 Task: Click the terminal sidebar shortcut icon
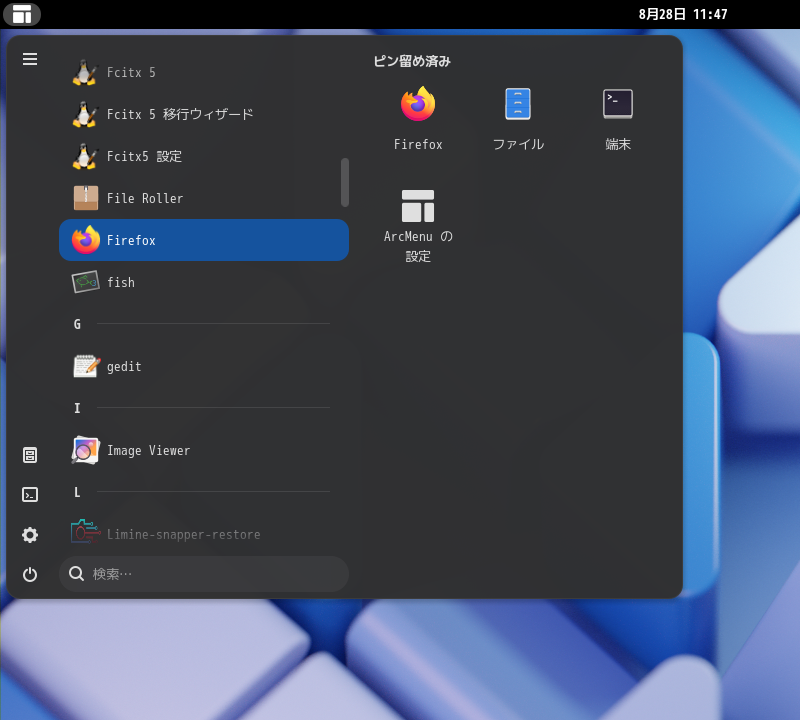[x=30, y=494]
